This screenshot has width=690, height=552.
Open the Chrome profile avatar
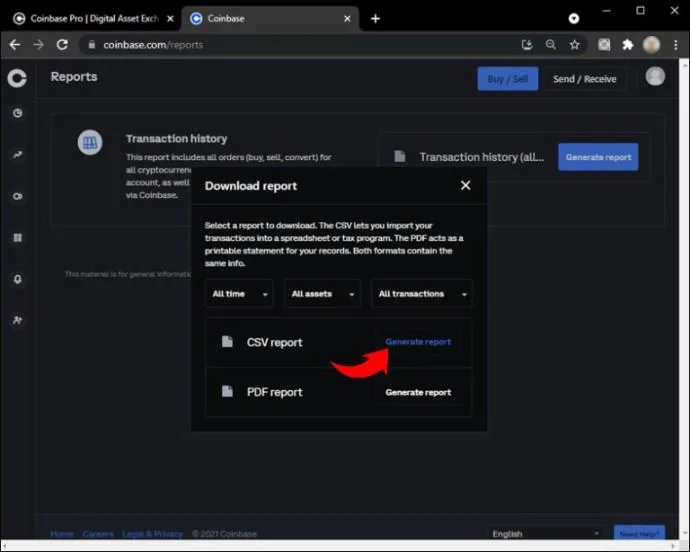click(x=651, y=44)
